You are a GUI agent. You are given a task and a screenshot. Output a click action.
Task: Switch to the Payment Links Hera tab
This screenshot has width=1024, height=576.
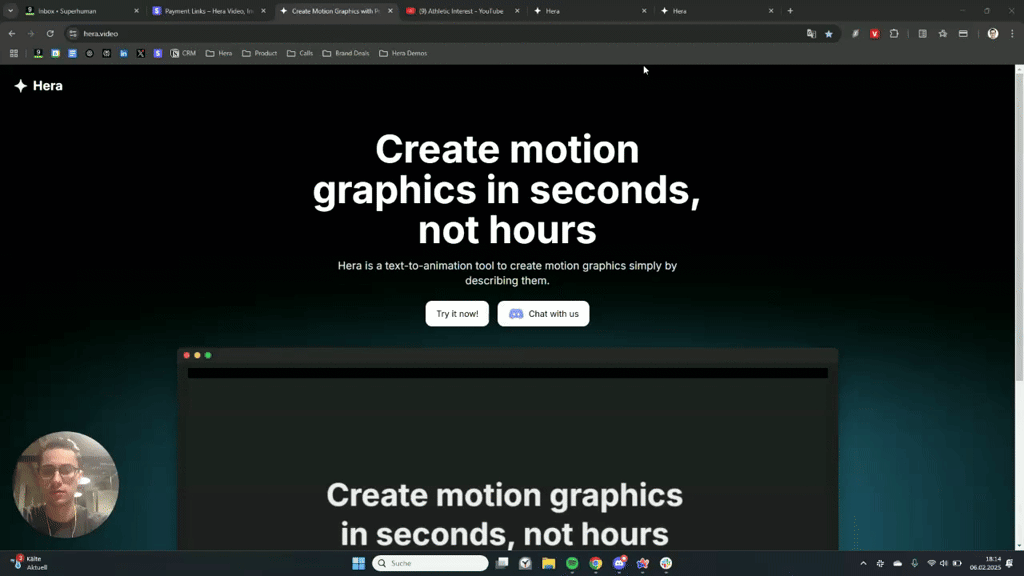pyautogui.click(x=205, y=11)
